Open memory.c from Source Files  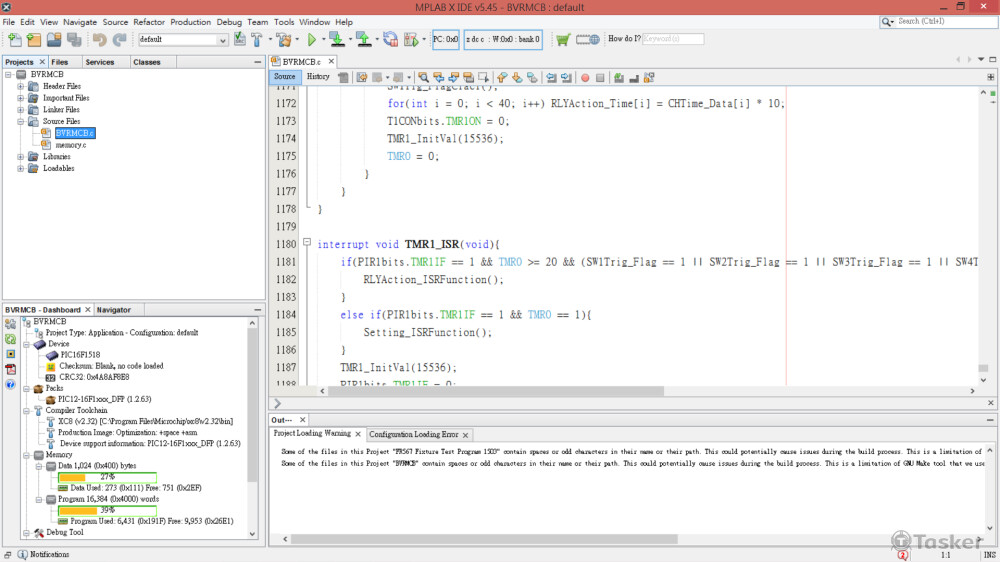(x=70, y=145)
